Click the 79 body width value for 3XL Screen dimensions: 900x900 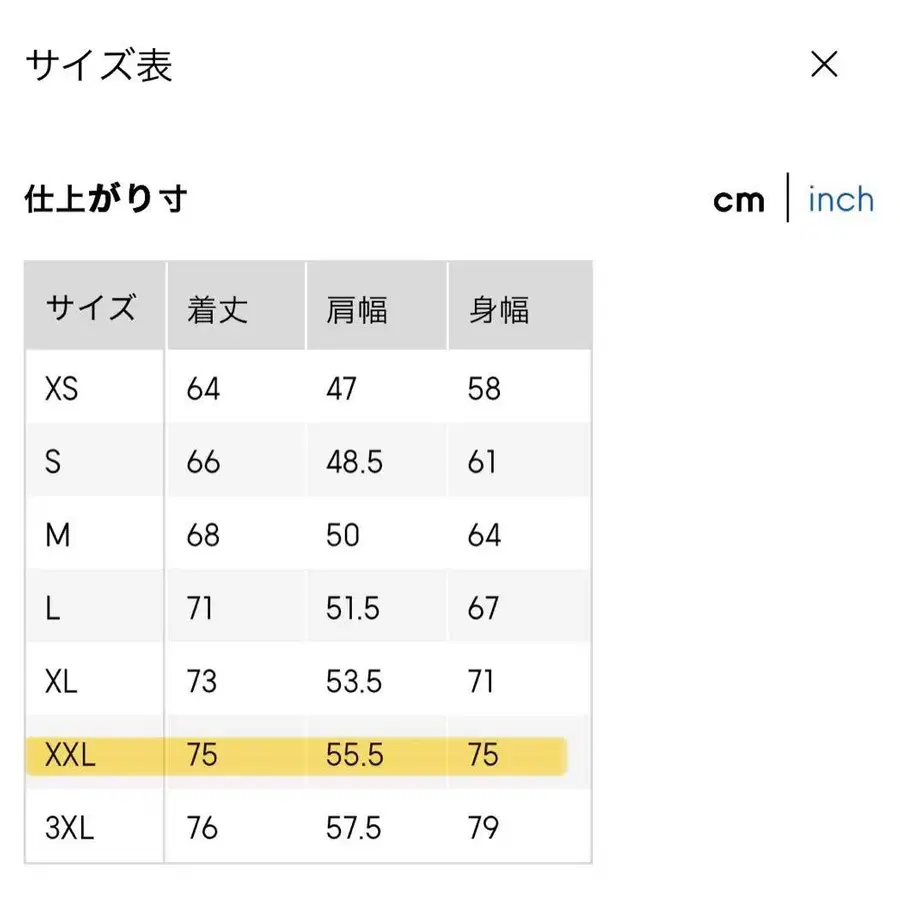pyautogui.click(x=485, y=828)
